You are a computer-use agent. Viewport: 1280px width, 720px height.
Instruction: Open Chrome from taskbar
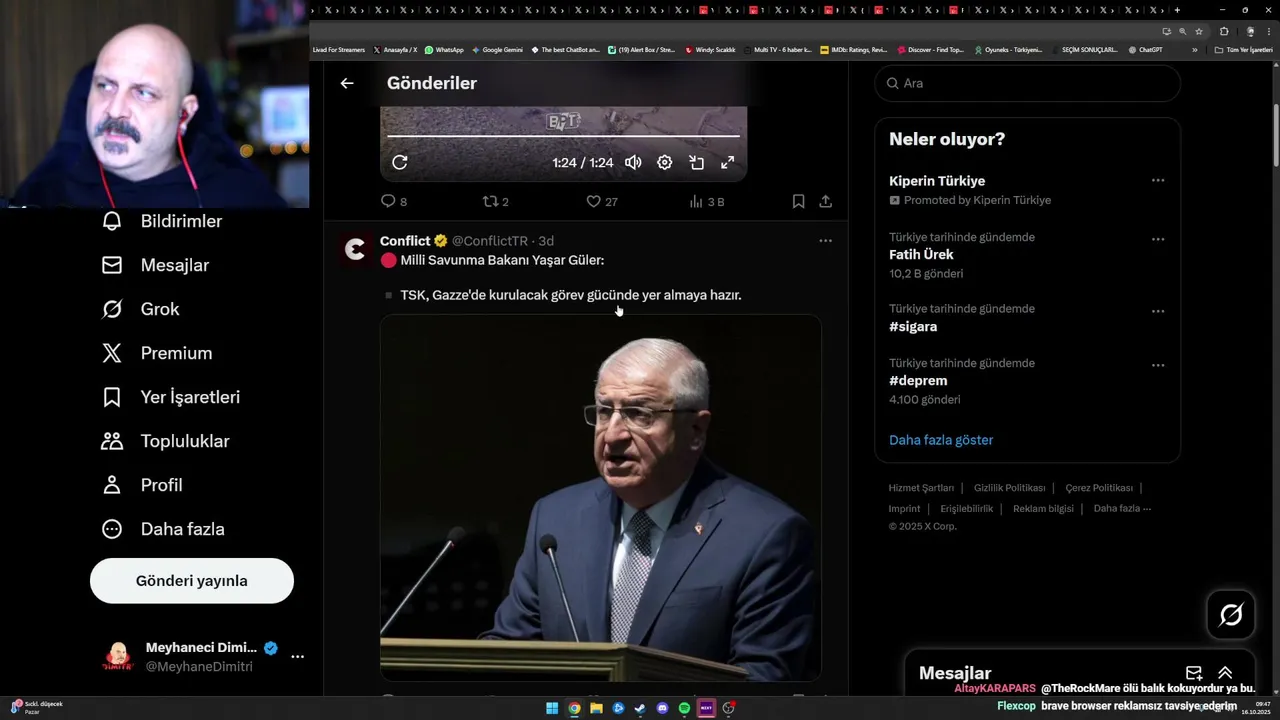(574, 708)
